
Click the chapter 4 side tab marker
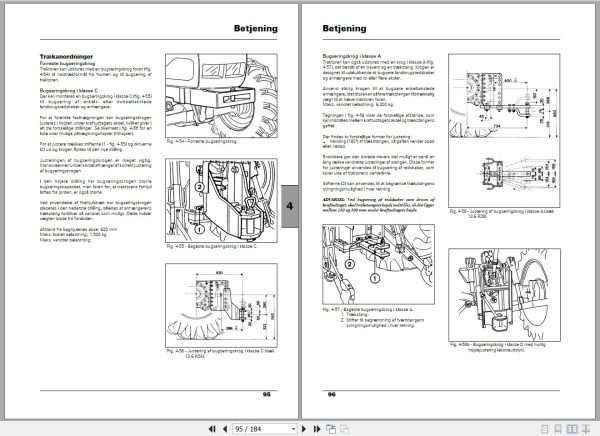click(x=290, y=206)
